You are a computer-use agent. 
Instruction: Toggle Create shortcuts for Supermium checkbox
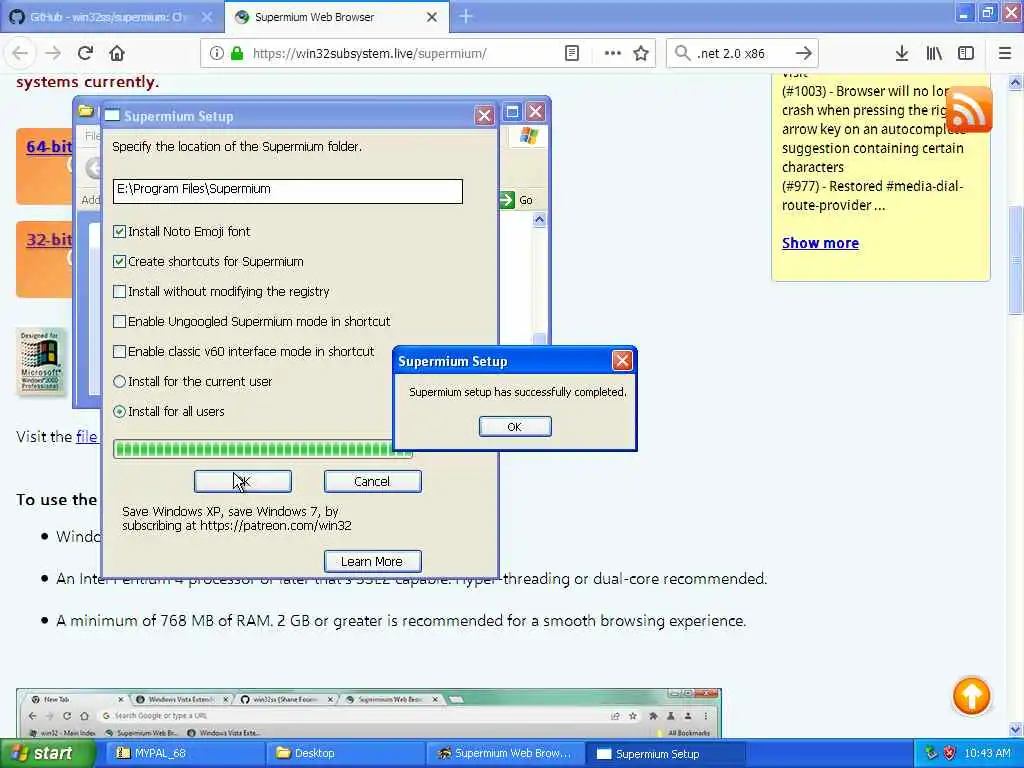pyautogui.click(x=120, y=261)
